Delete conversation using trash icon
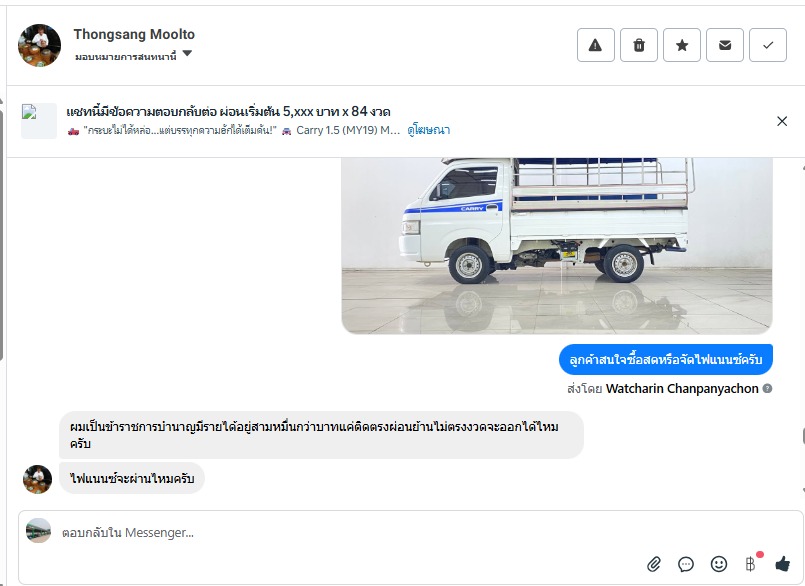Image resolution: width=805 pixels, height=586 pixels. (x=639, y=45)
